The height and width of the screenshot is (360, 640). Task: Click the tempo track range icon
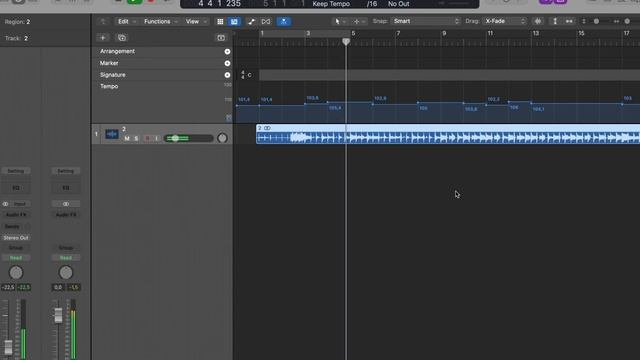click(229, 118)
